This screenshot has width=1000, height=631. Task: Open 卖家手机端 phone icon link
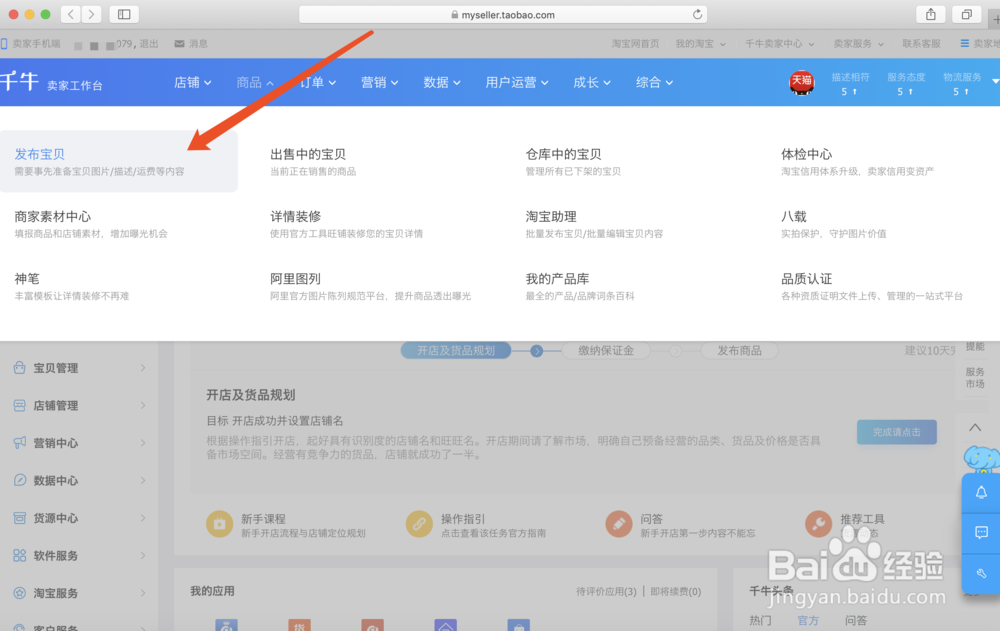click(4, 43)
